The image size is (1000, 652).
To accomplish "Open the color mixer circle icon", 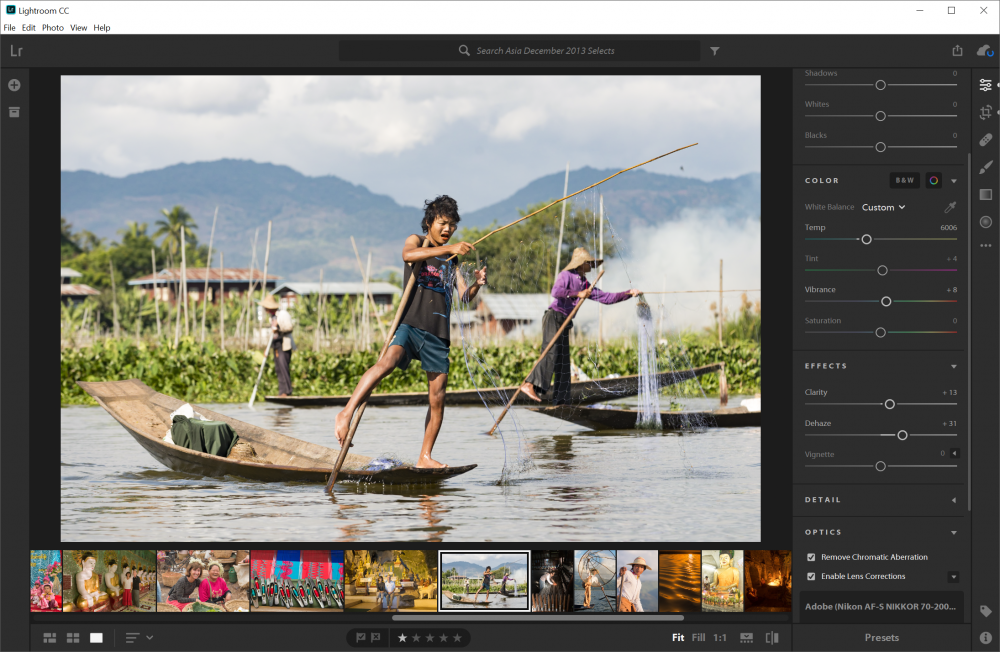I will tap(933, 181).
